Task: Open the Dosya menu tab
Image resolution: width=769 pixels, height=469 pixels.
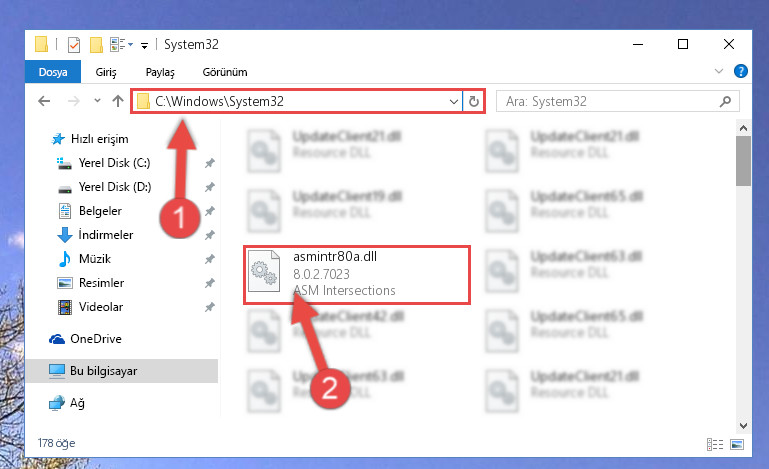Action: click(53, 72)
